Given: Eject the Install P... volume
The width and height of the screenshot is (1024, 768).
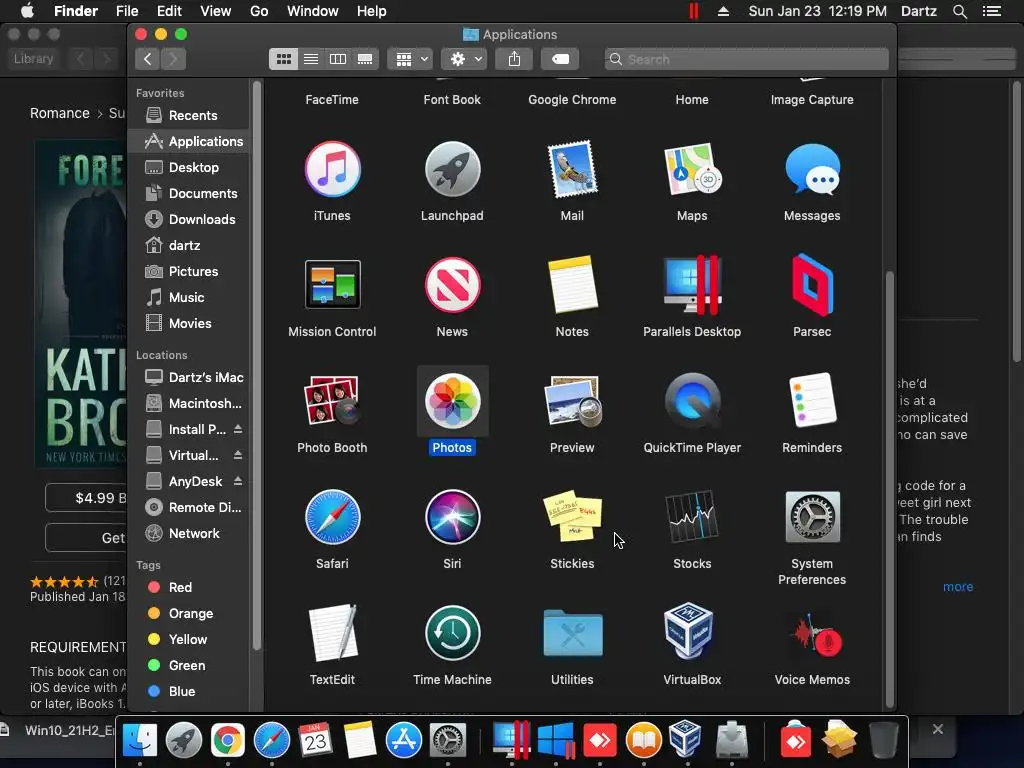Looking at the screenshot, I should 238,429.
